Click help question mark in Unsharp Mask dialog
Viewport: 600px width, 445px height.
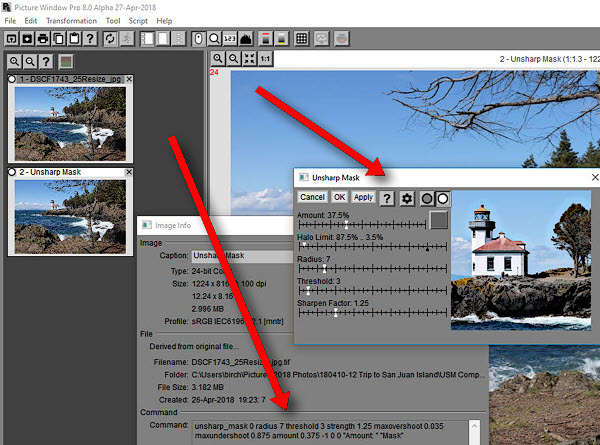pyautogui.click(x=387, y=198)
